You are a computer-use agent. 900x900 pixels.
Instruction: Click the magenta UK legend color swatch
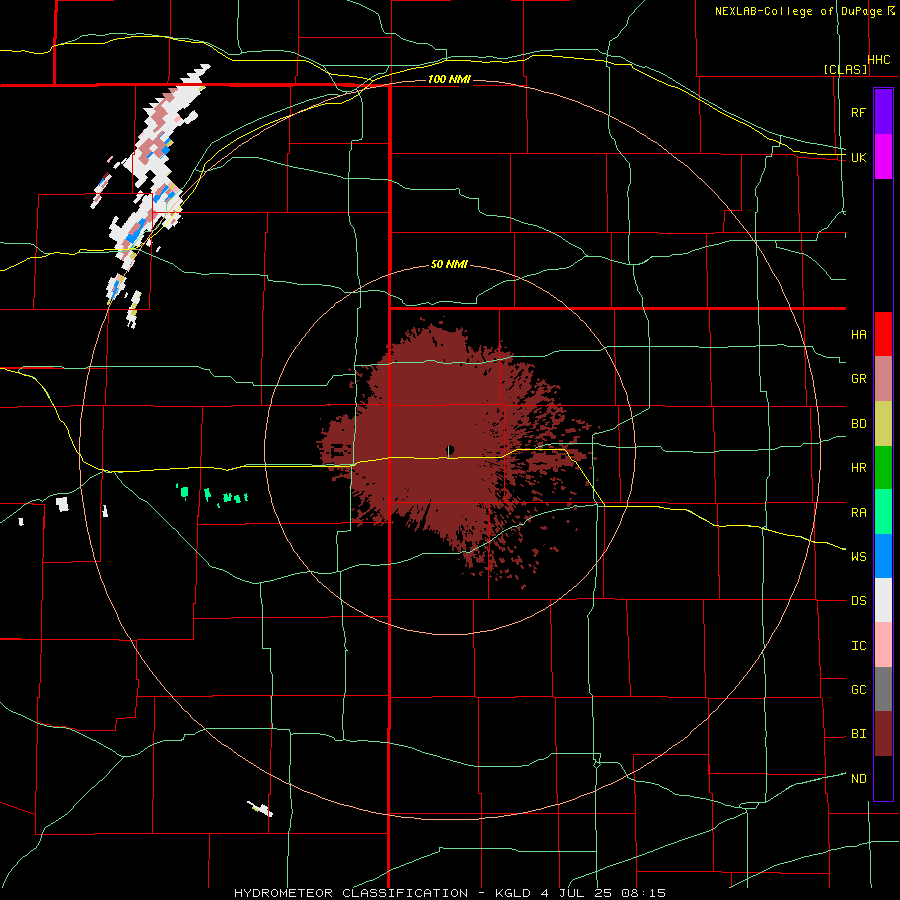(883, 157)
